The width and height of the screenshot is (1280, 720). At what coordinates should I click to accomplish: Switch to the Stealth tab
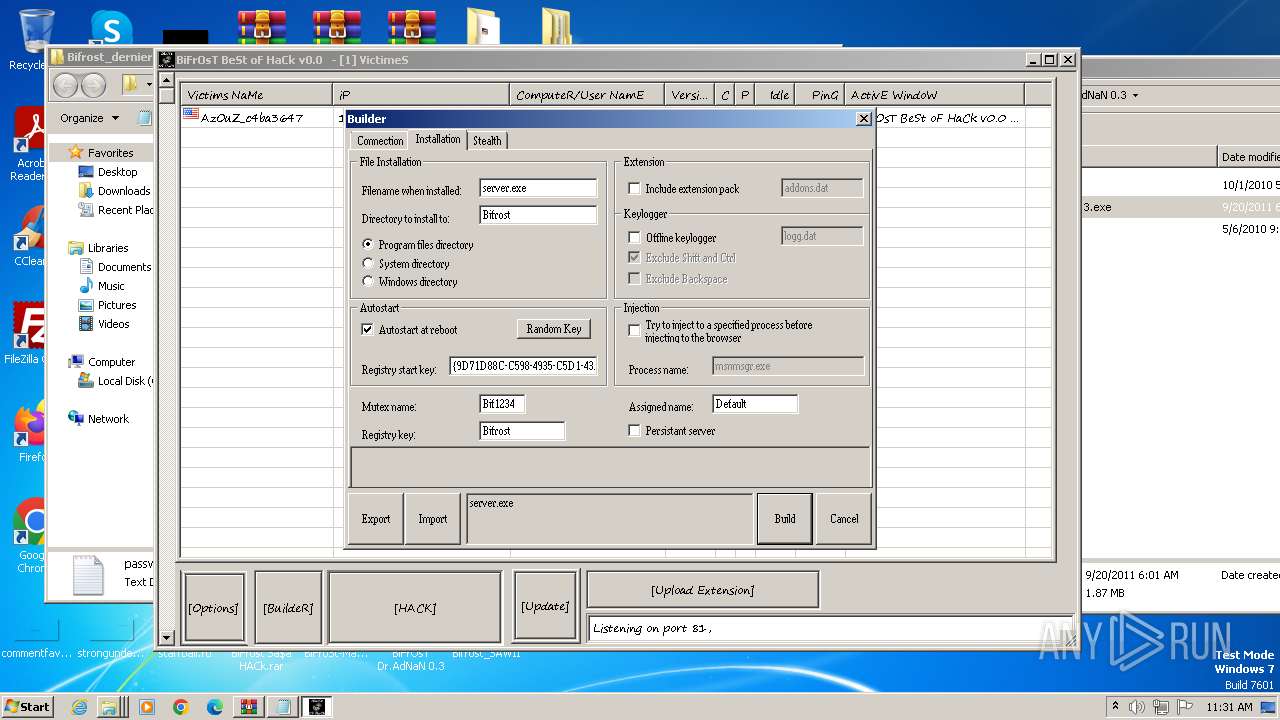(x=487, y=141)
